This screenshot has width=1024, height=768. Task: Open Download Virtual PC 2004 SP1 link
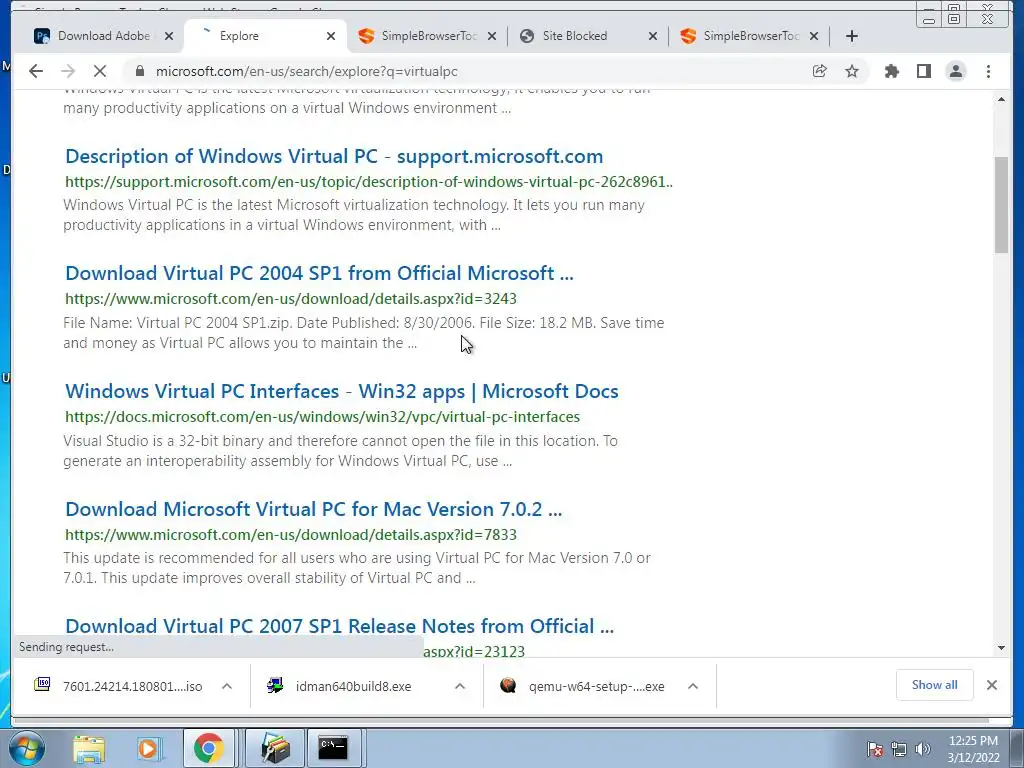click(319, 273)
